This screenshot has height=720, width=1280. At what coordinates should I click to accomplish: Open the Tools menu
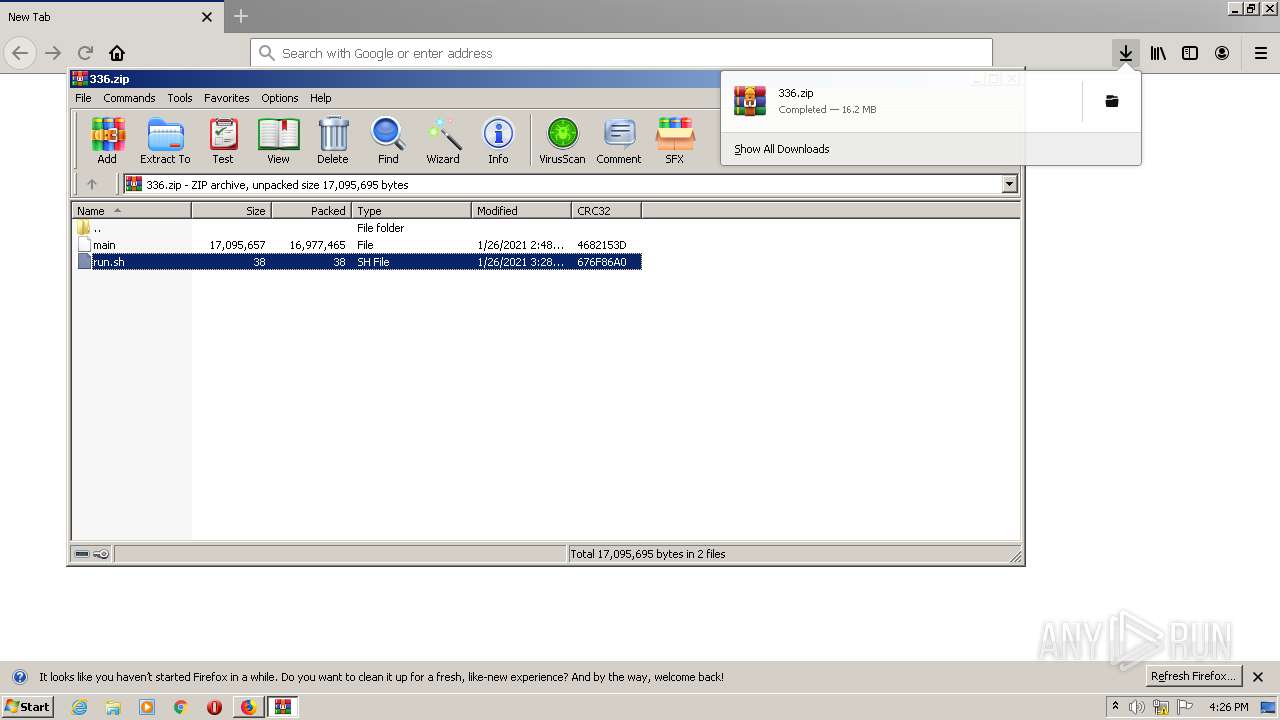tap(180, 98)
